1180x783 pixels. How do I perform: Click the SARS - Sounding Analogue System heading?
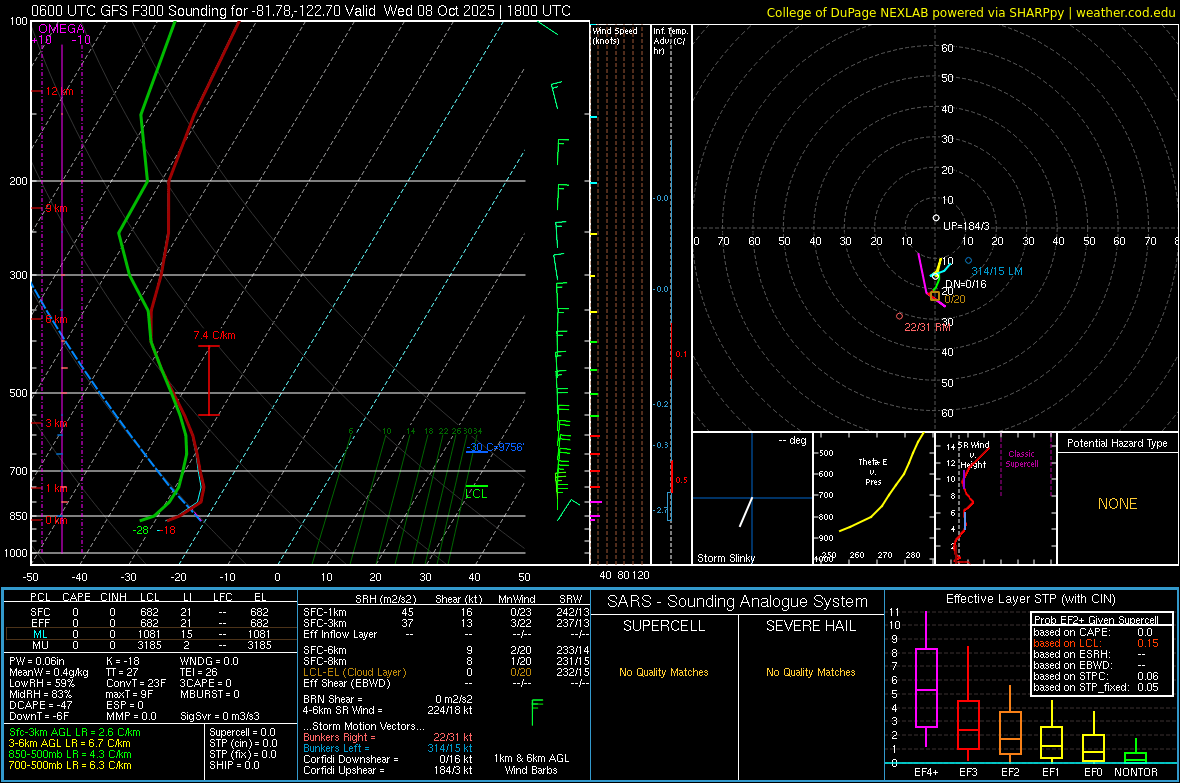(x=738, y=602)
